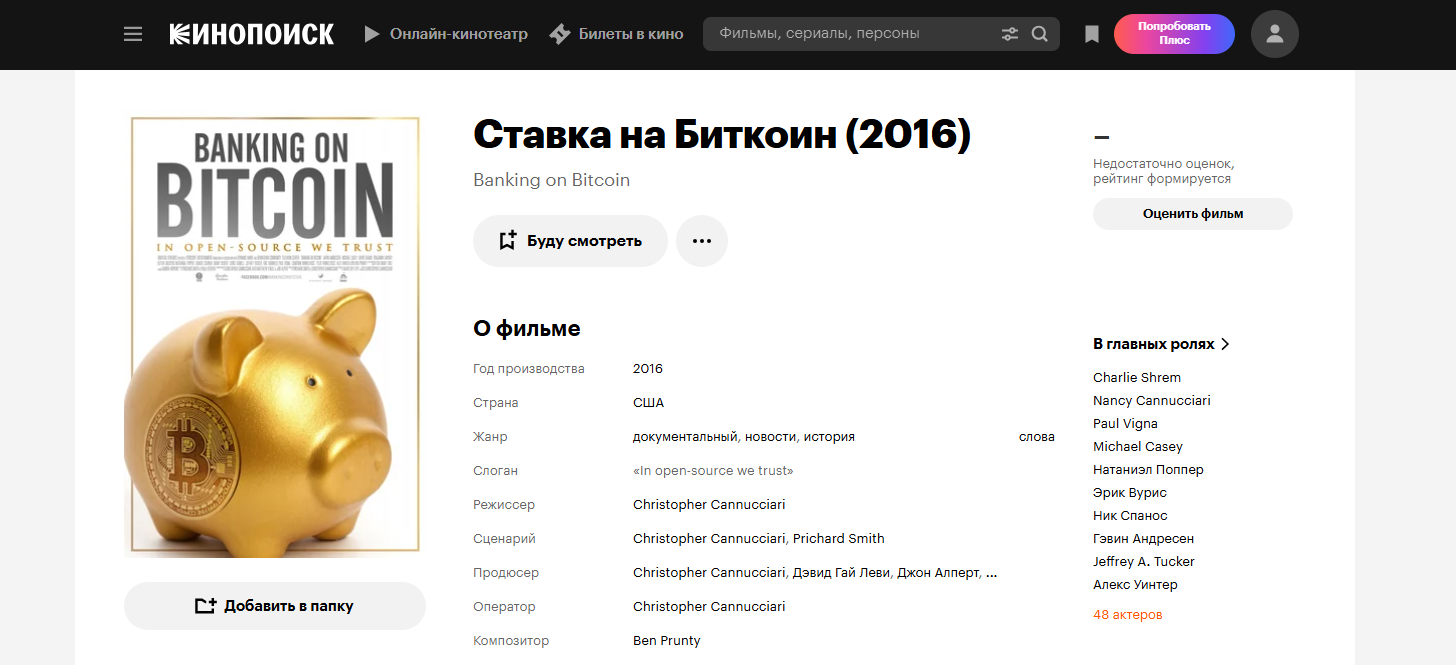Click title Ставка на Биткоин (2016)
This screenshot has width=1456, height=665.
coord(722,135)
